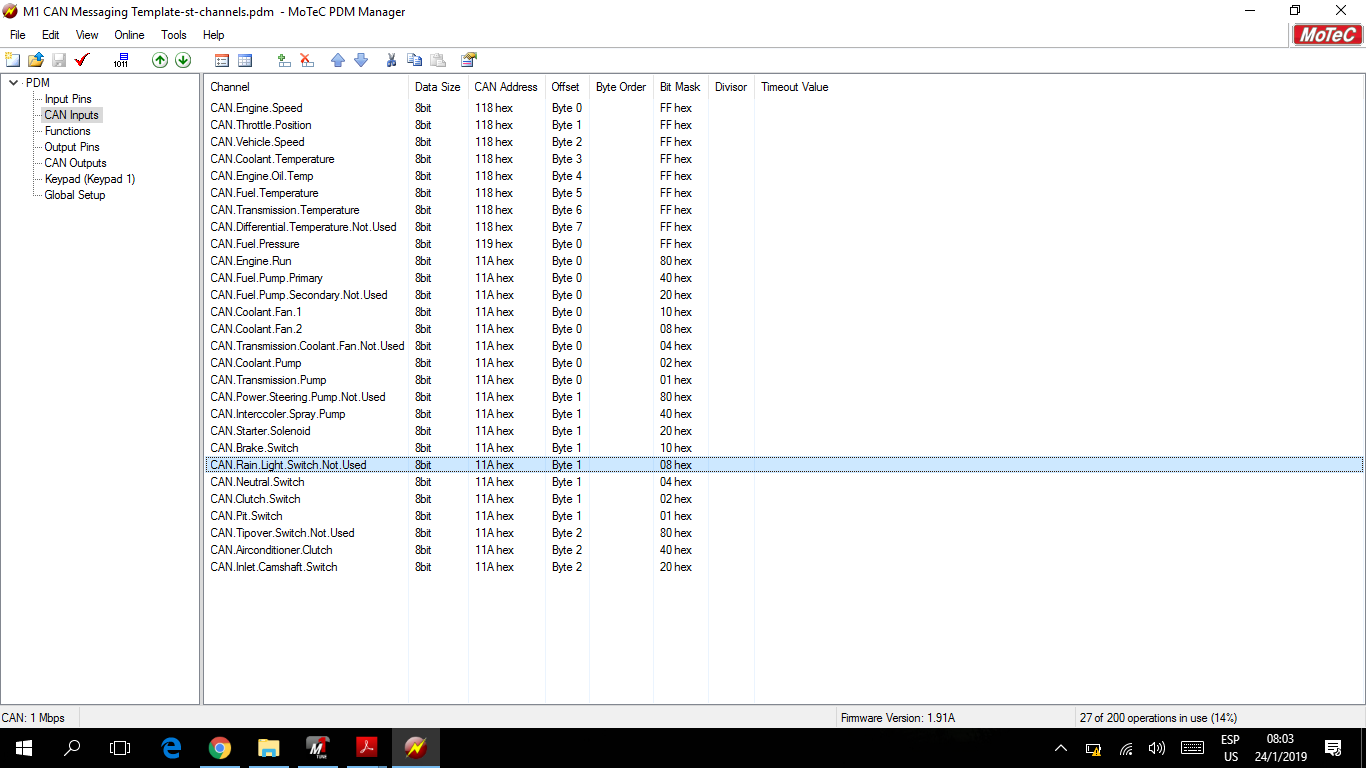Click the greyed Save disk icon
1366x768 pixels.
point(59,60)
